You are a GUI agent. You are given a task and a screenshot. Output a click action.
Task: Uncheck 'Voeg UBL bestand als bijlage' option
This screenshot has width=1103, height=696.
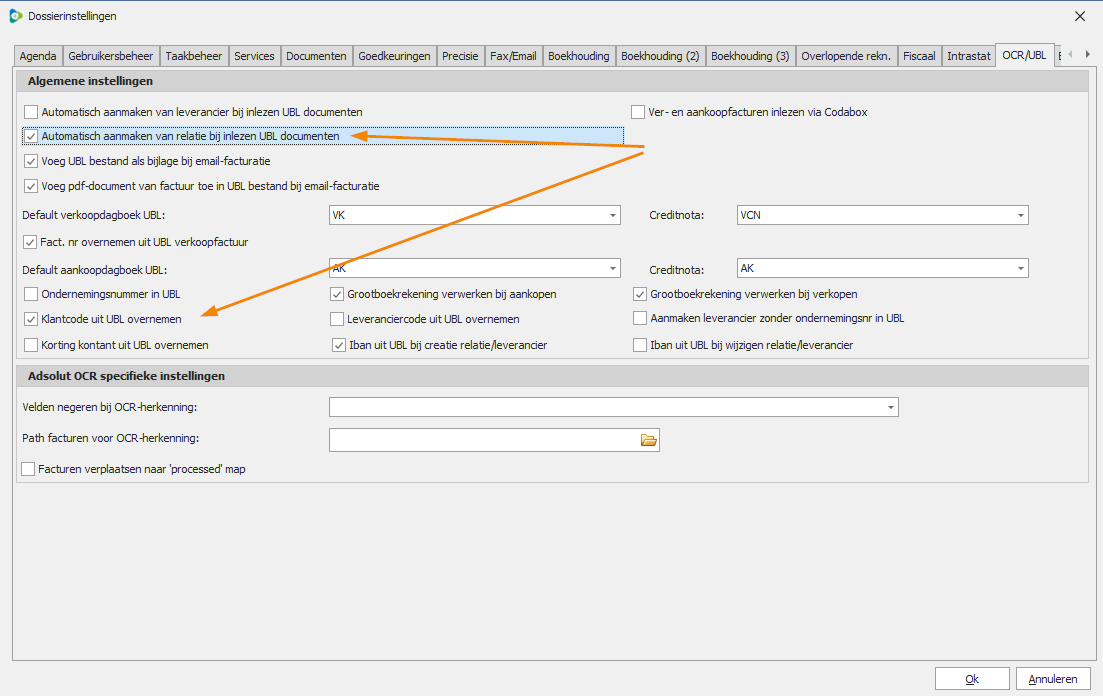pos(31,161)
